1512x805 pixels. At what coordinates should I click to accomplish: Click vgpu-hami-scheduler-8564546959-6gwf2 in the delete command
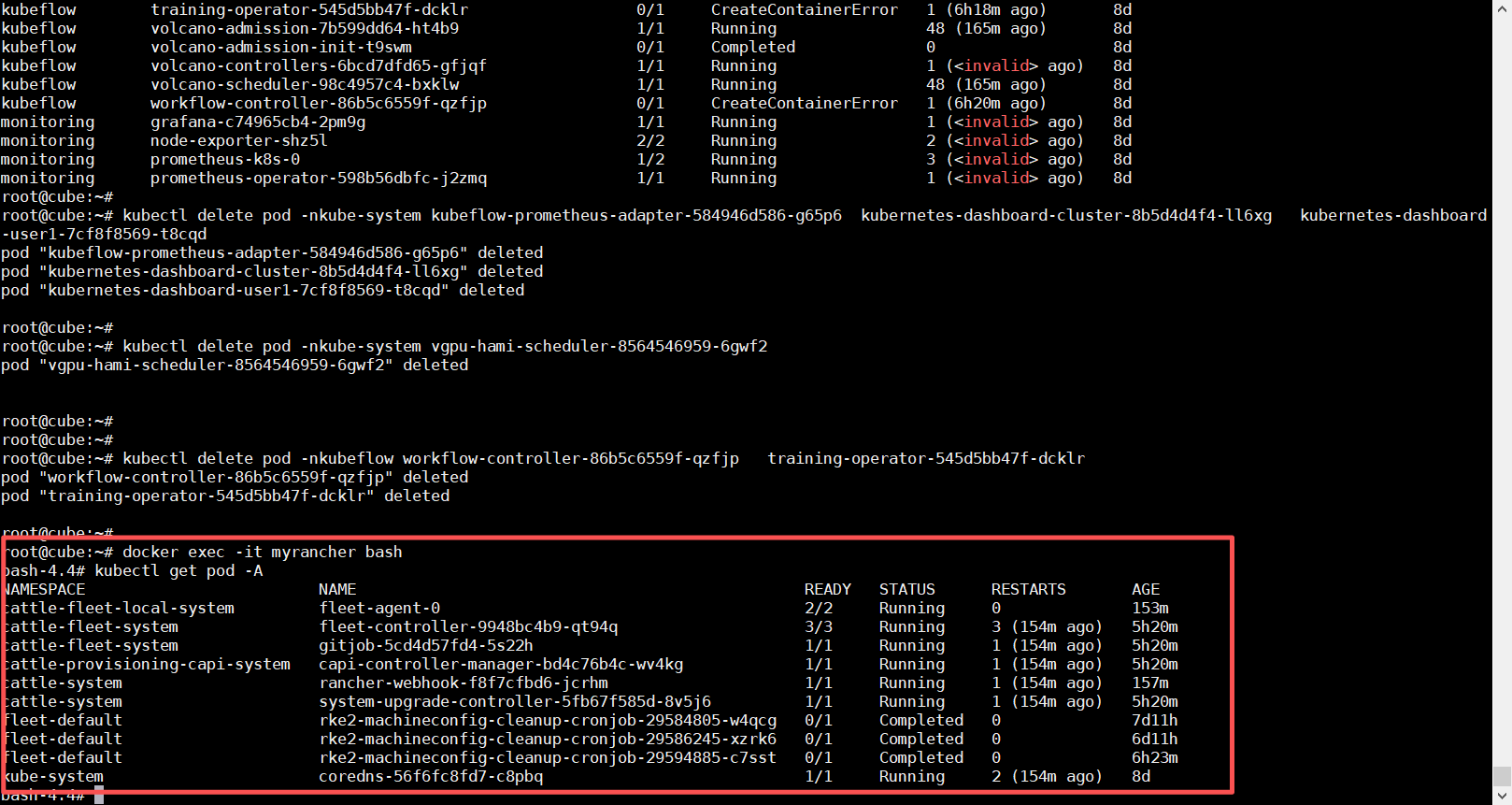point(599,346)
